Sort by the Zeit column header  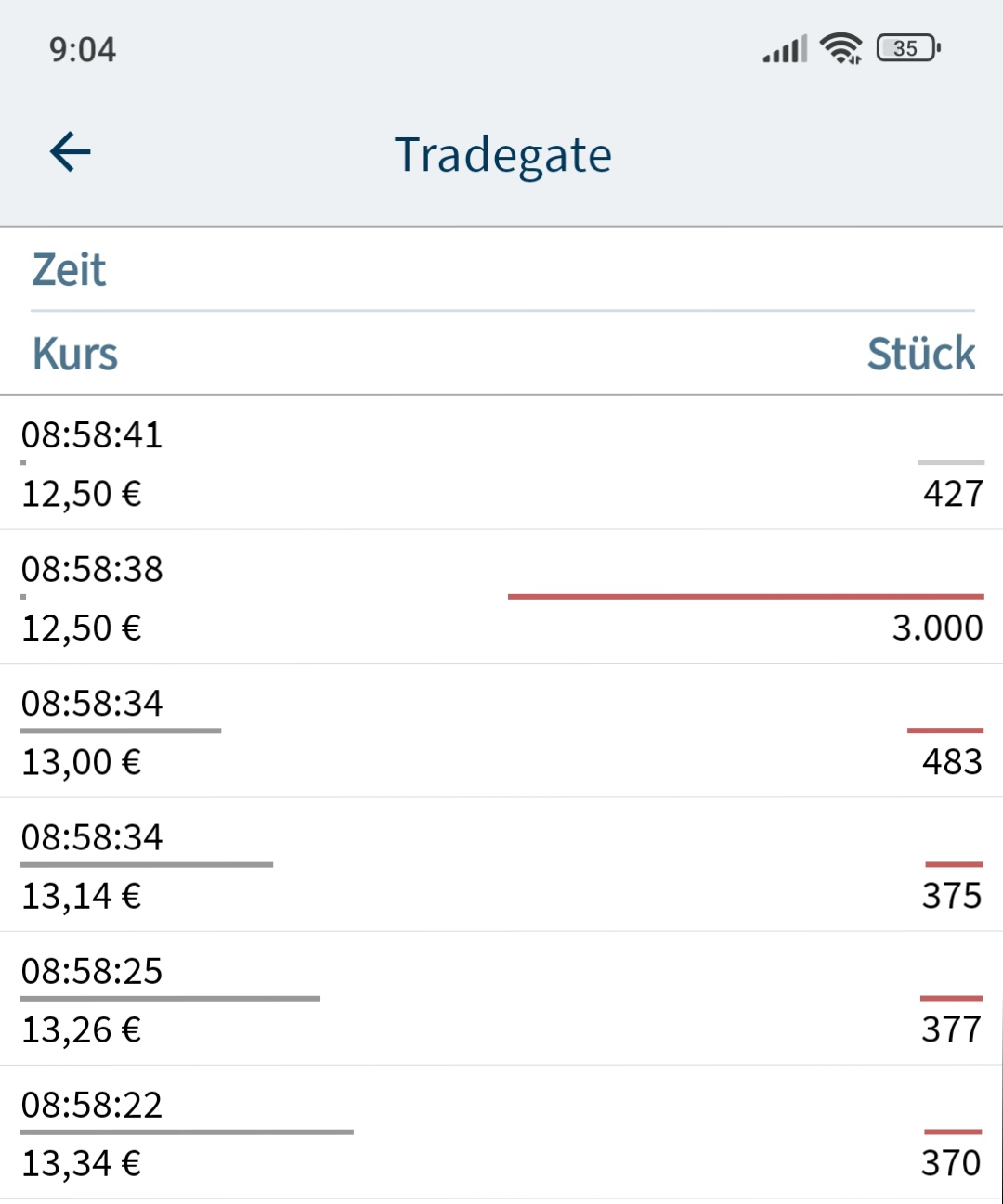(69, 270)
